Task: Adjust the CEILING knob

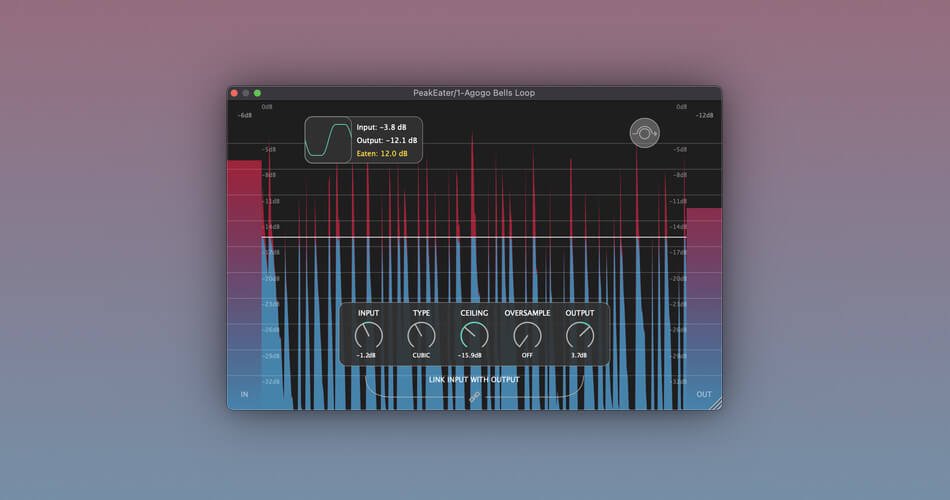Action: 474,335
